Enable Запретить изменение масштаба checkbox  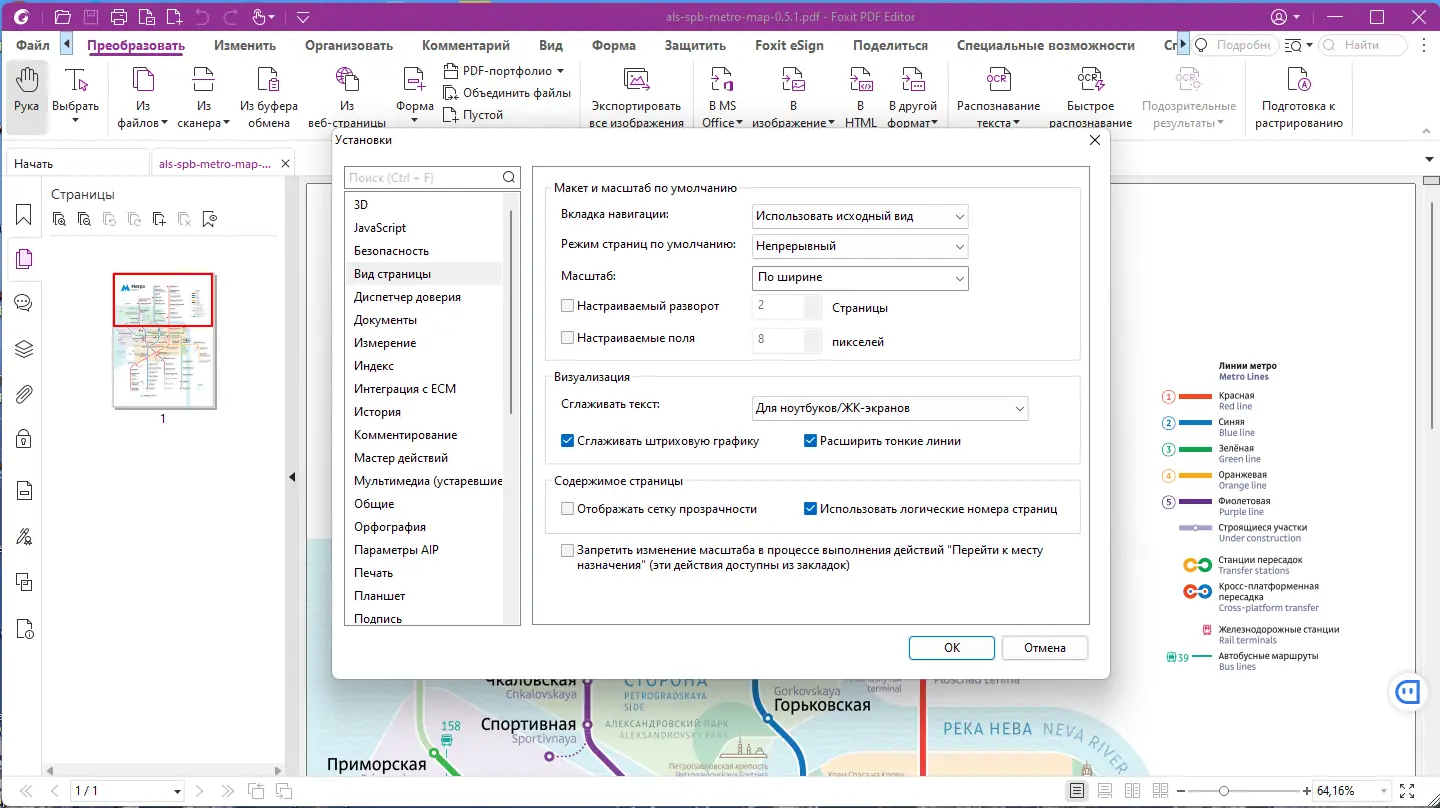pyautogui.click(x=567, y=550)
